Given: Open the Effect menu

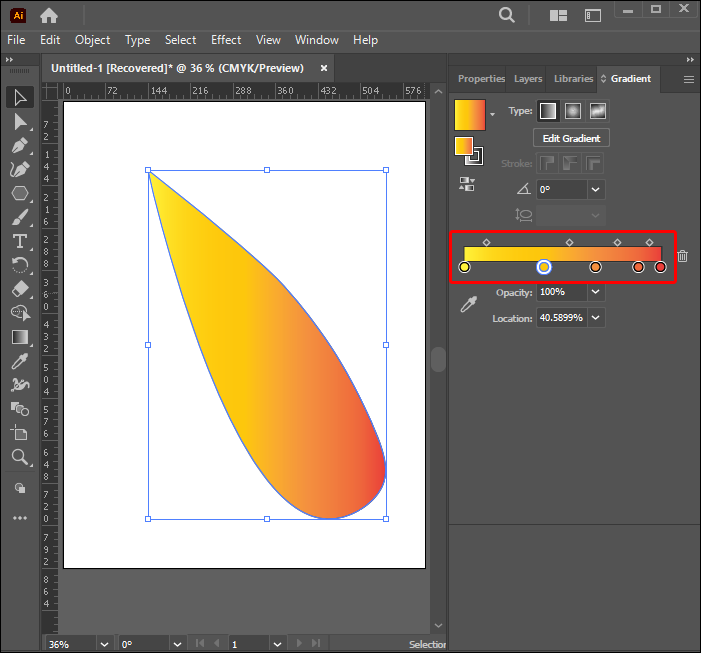Looking at the screenshot, I should (226, 40).
